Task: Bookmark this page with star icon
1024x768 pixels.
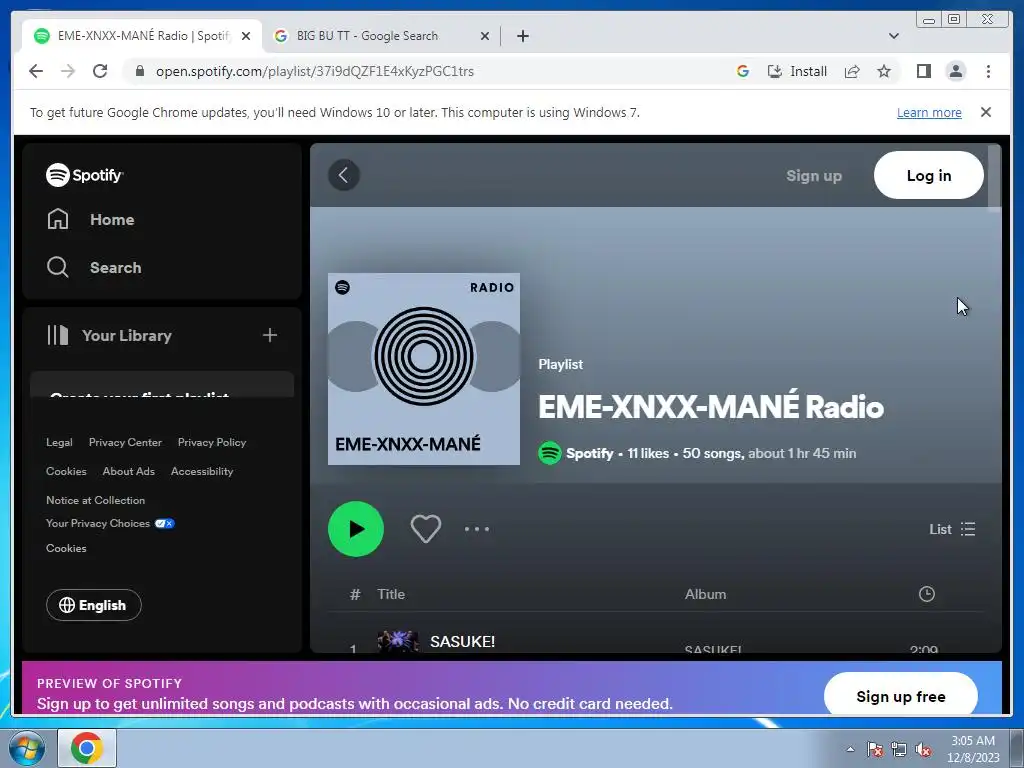Action: point(884,71)
